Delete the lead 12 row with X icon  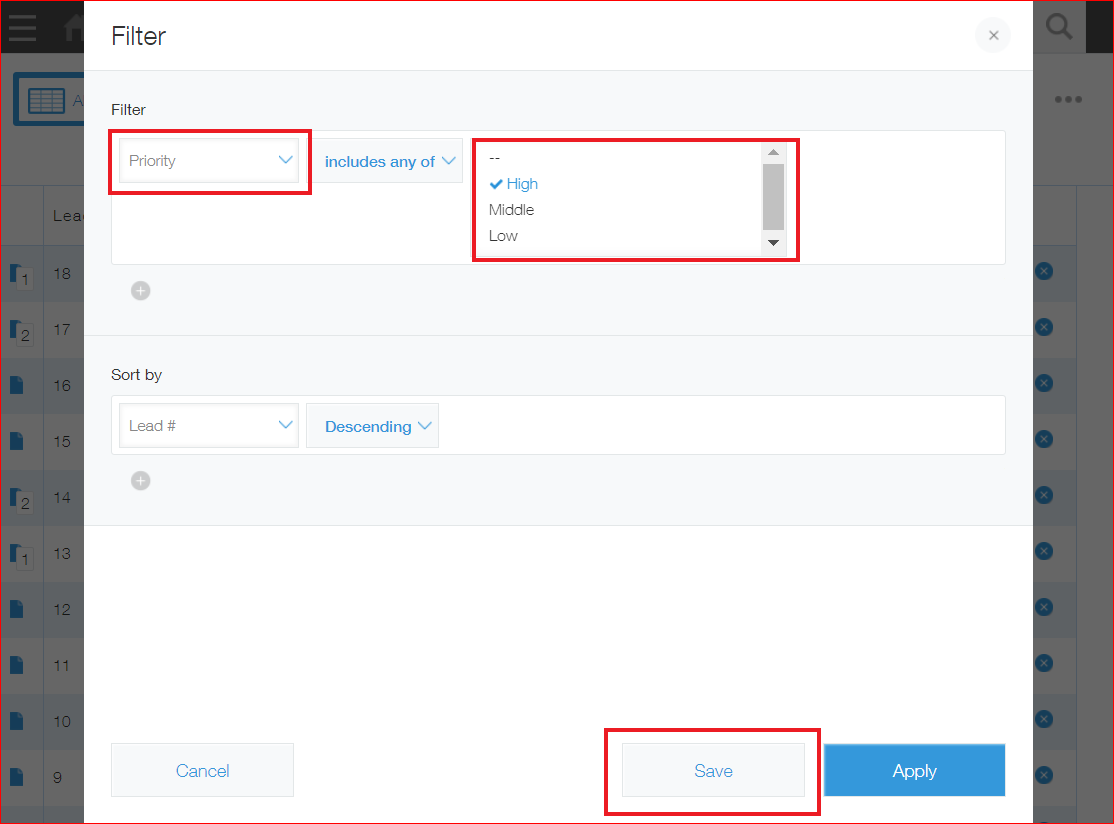pos(1044,607)
